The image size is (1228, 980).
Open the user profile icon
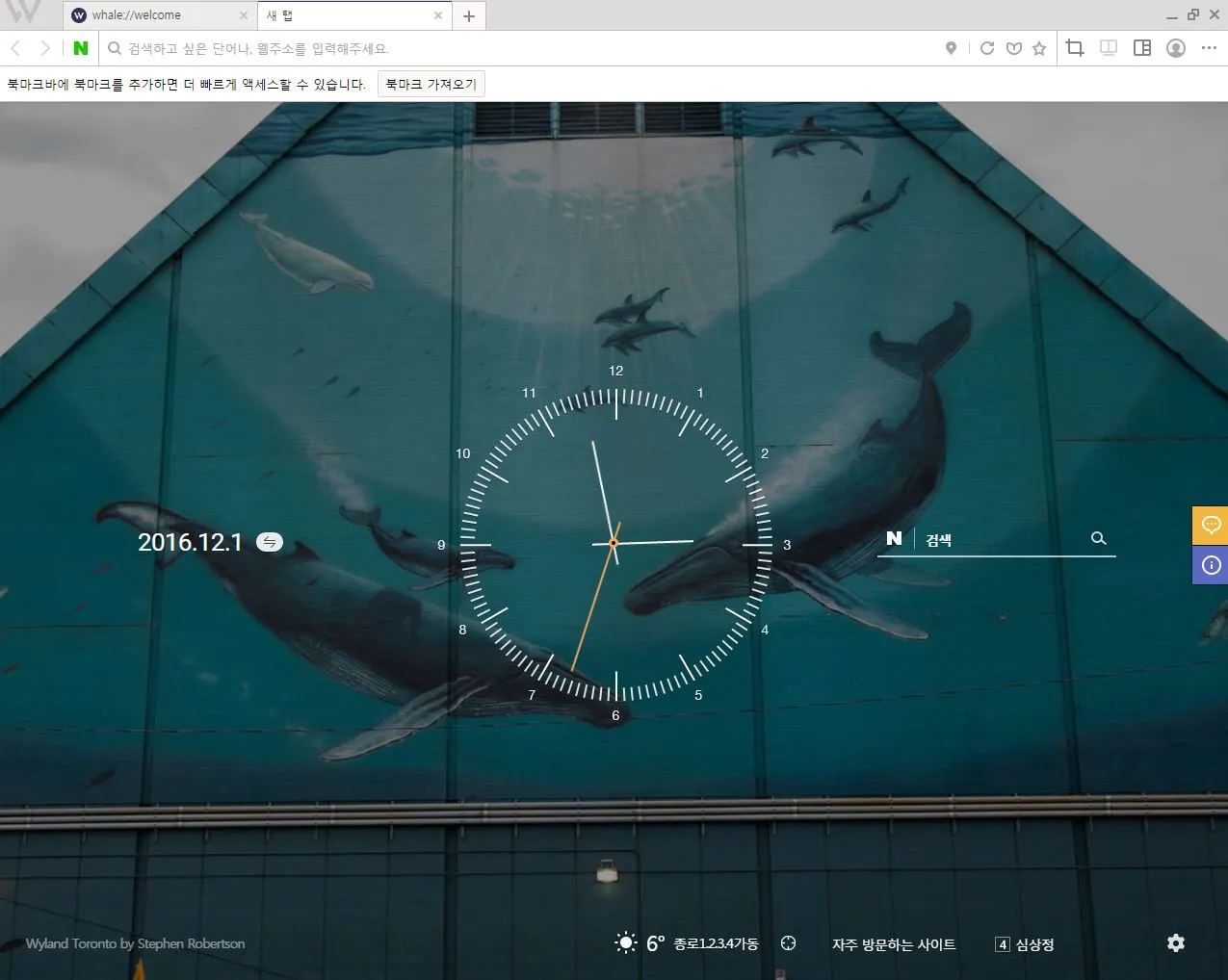pos(1176,48)
